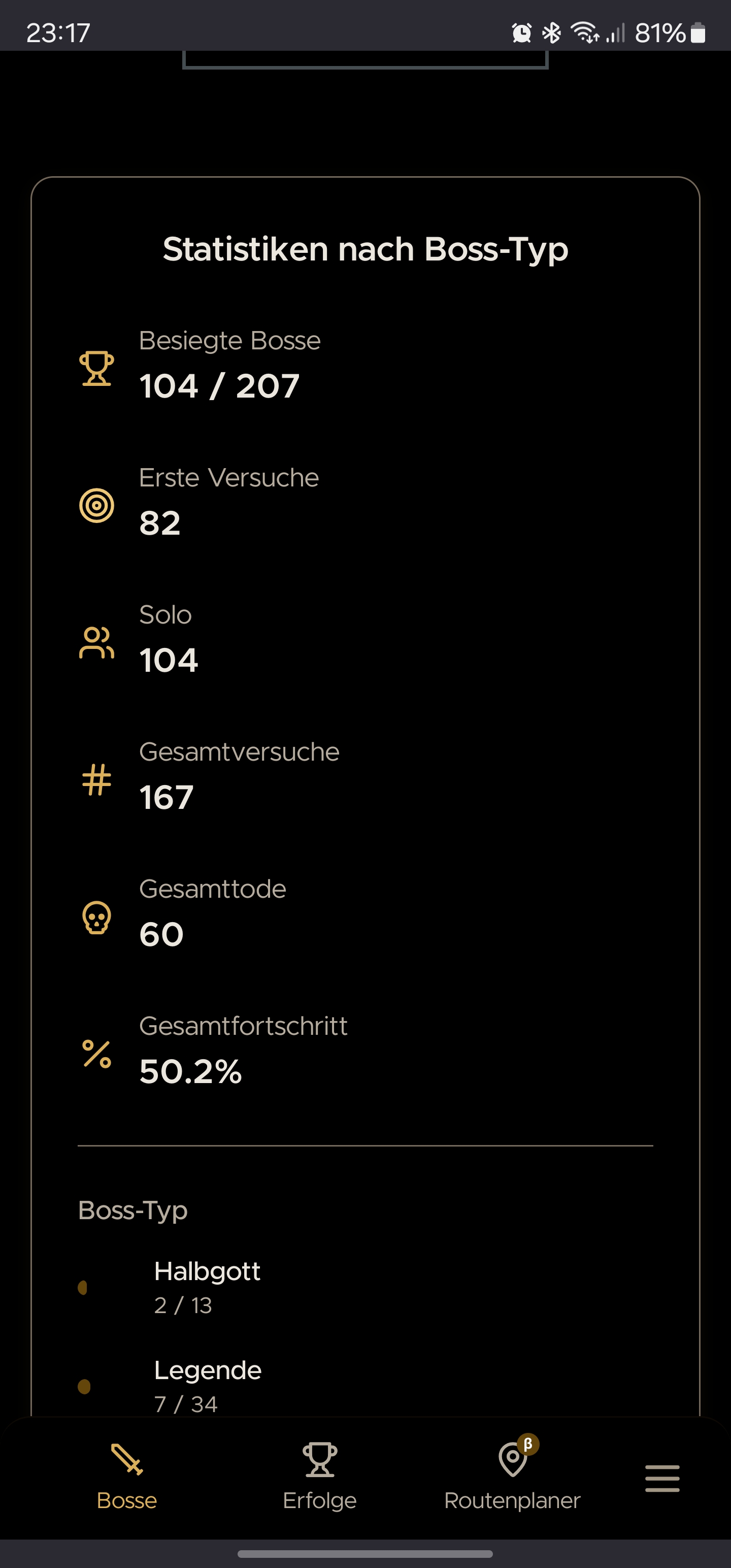The image size is (731, 1568).
Task: Tap the hash icon beside Gesamtversuche
Action: [x=96, y=780]
